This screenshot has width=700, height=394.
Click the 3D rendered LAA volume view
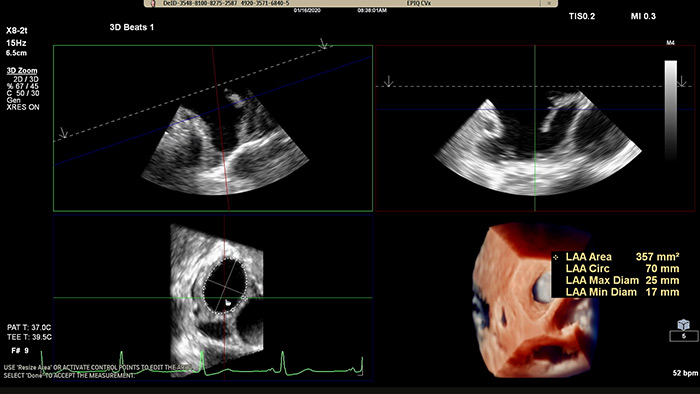536,300
